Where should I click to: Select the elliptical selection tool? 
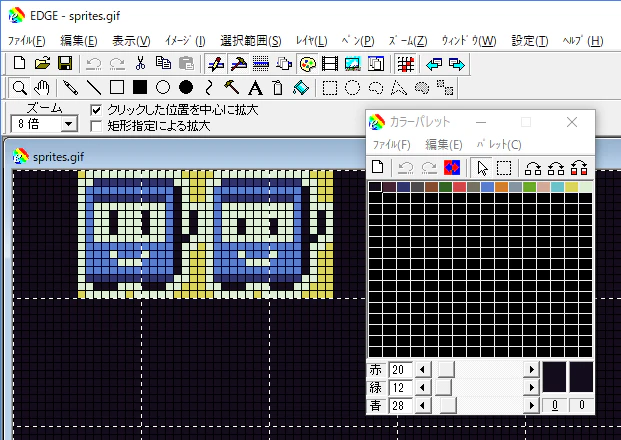pyautogui.click(x=352, y=88)
